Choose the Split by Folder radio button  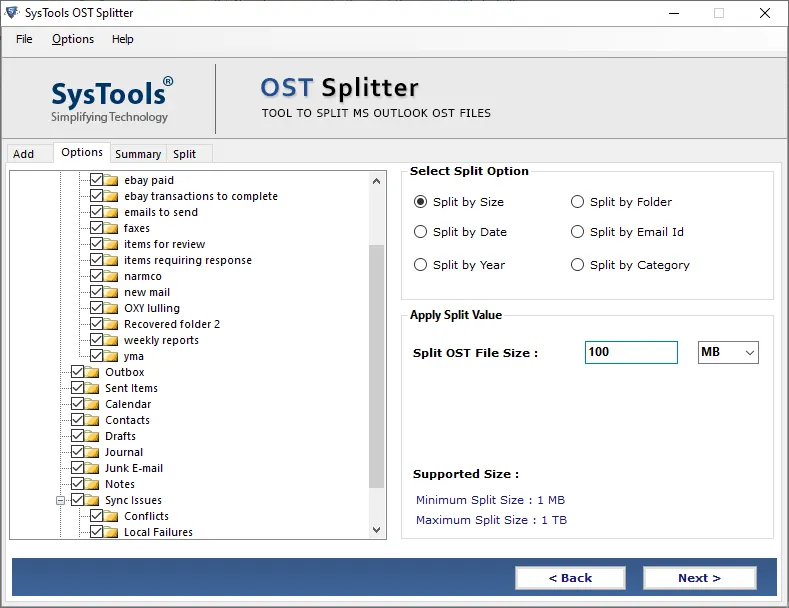[x=577, y=202]
